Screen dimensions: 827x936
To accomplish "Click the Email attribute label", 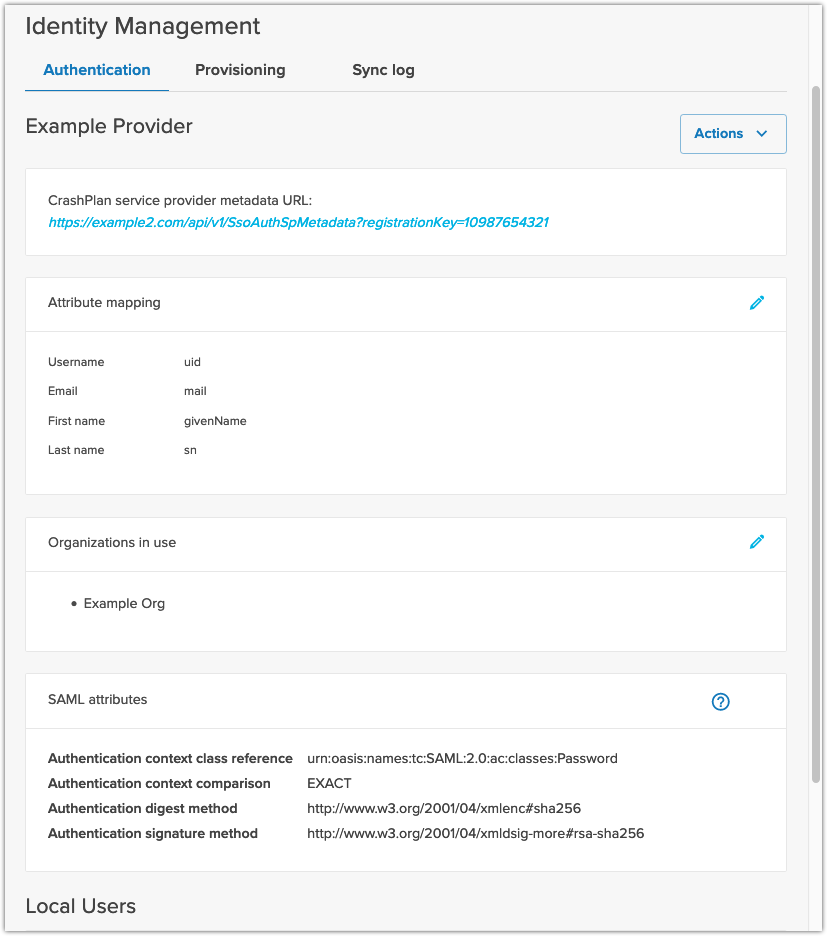I will [x=63, y=391].
